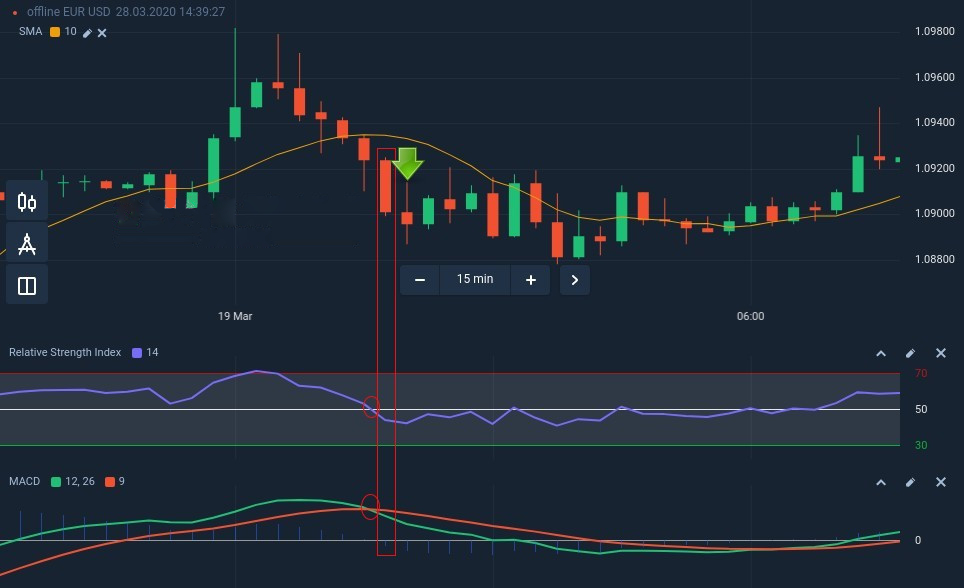Edit the Relative Strength Index settings
This screenshot has width=964, height=588.
point(910,353)
